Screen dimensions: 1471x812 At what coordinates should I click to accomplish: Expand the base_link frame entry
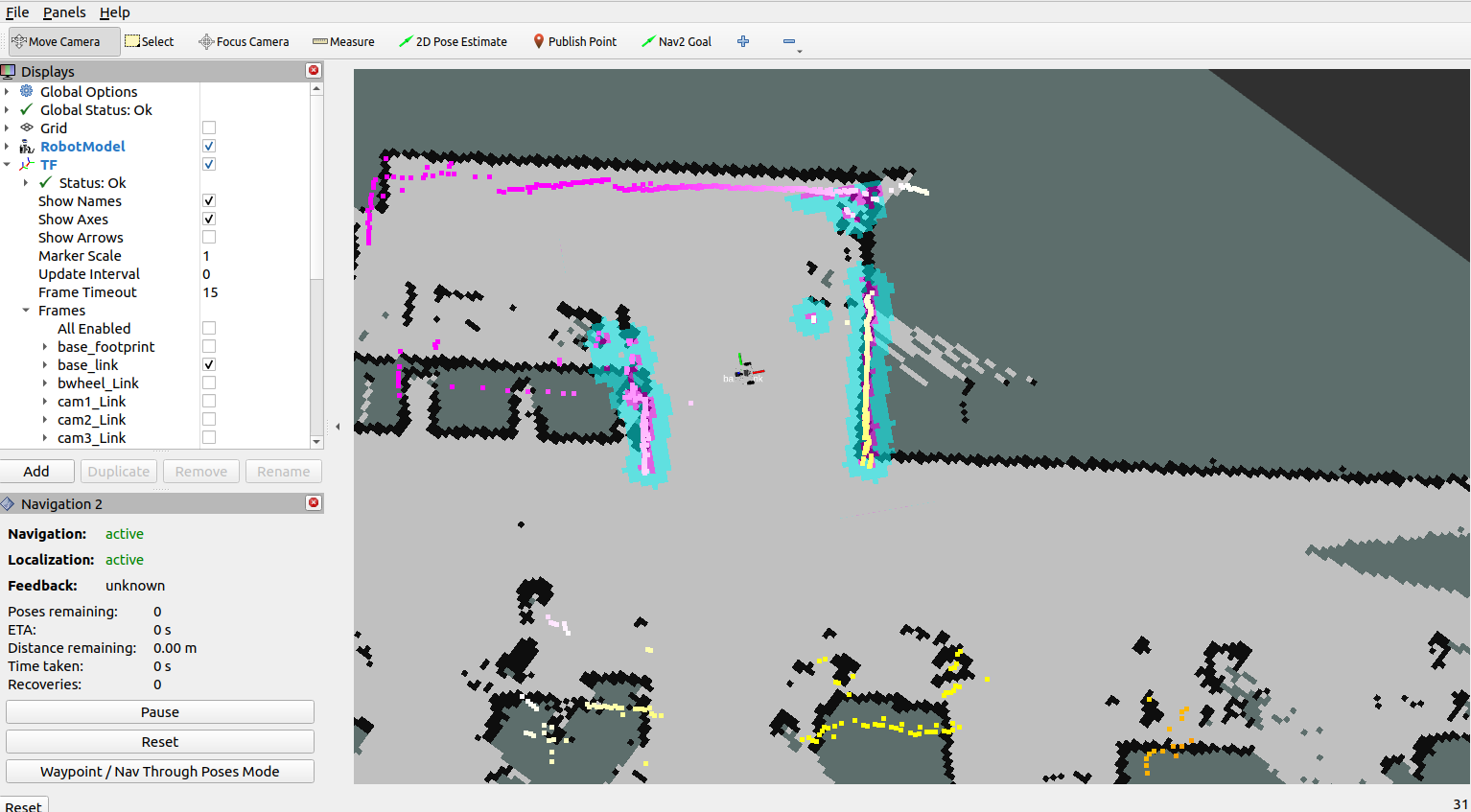point(45,365)
